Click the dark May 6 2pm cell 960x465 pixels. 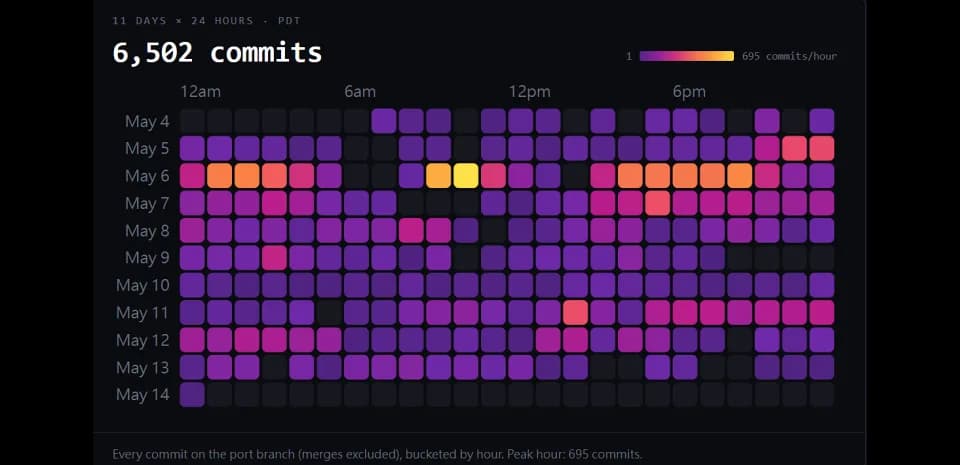(x=576, y=176)
